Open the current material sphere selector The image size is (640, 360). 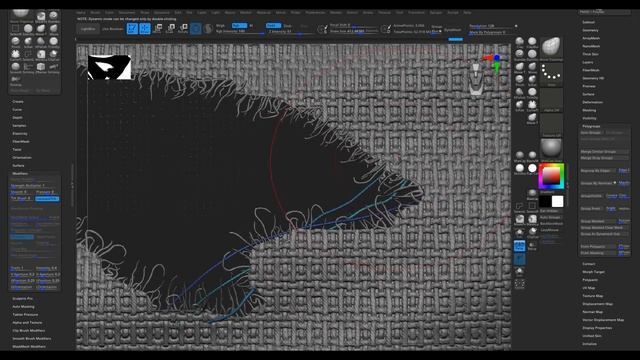point(551,149)
